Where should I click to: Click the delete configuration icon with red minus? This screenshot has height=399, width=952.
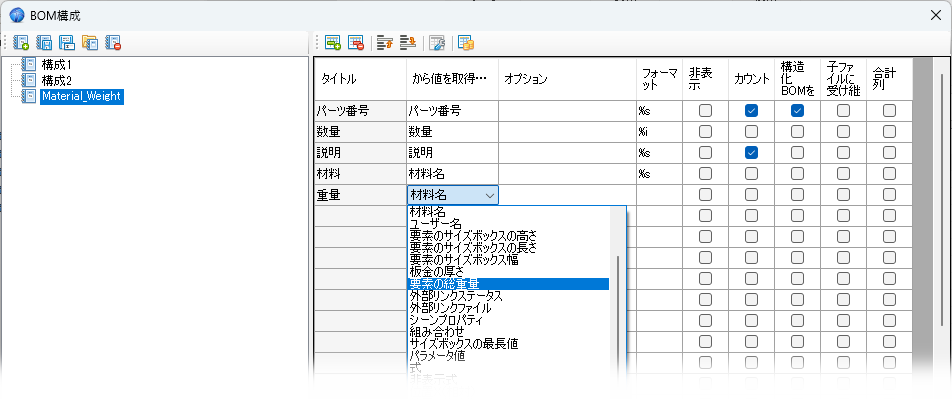[114, 43]
